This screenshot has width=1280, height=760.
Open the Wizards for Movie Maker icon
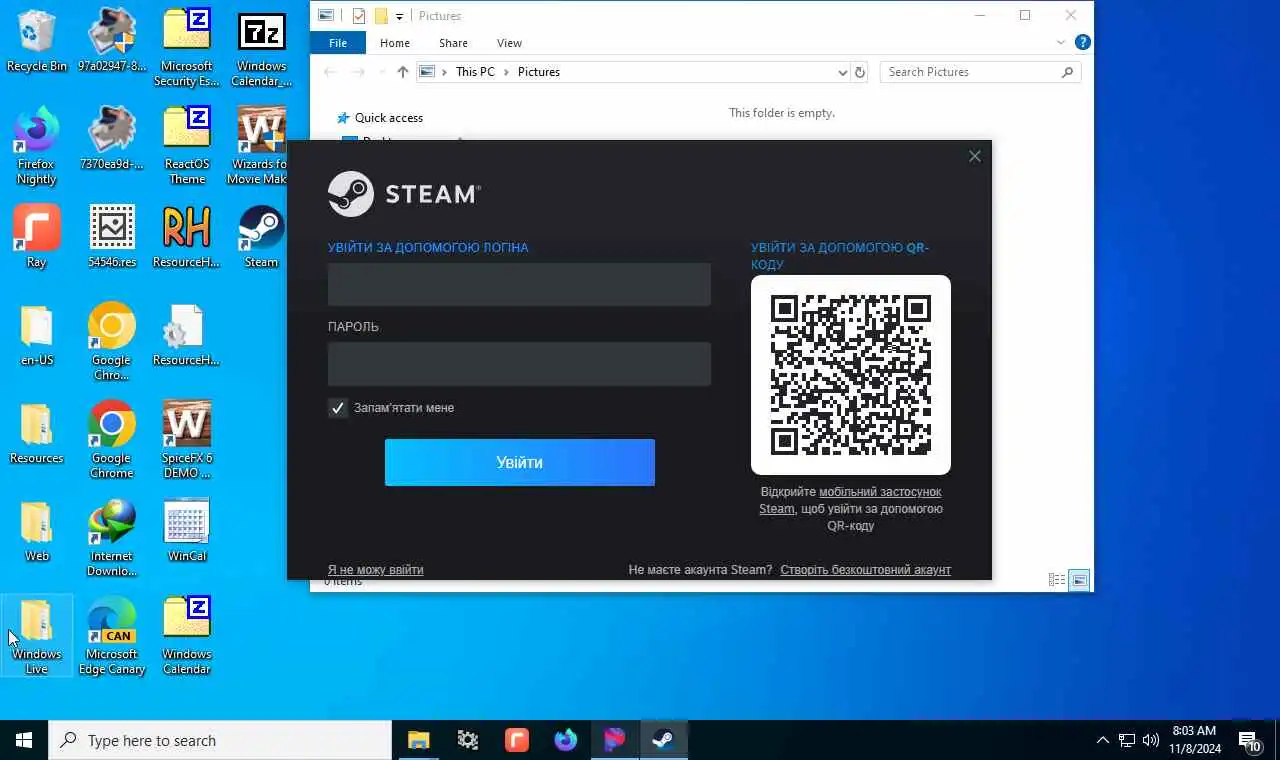point(261,146)
